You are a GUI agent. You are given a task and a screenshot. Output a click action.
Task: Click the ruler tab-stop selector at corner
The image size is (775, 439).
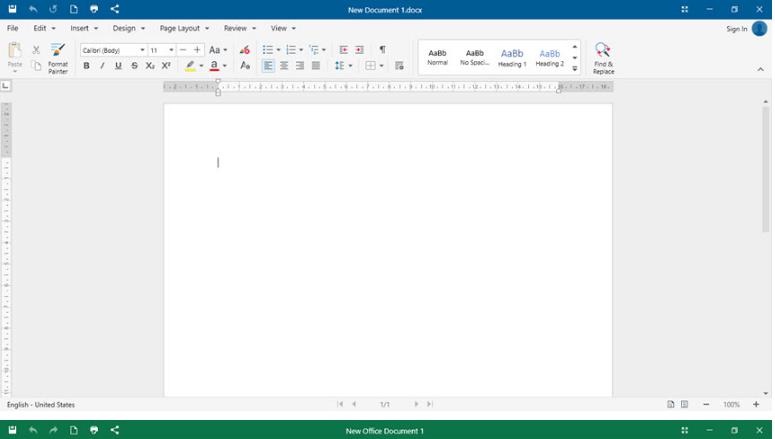5,86
